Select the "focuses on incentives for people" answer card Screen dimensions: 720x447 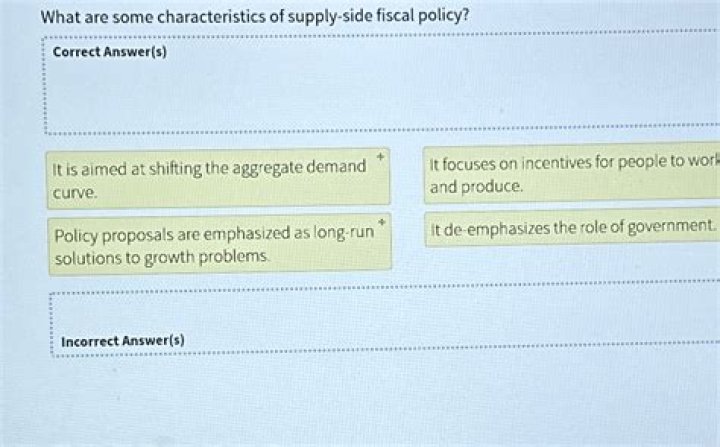[x=572, y=176]
